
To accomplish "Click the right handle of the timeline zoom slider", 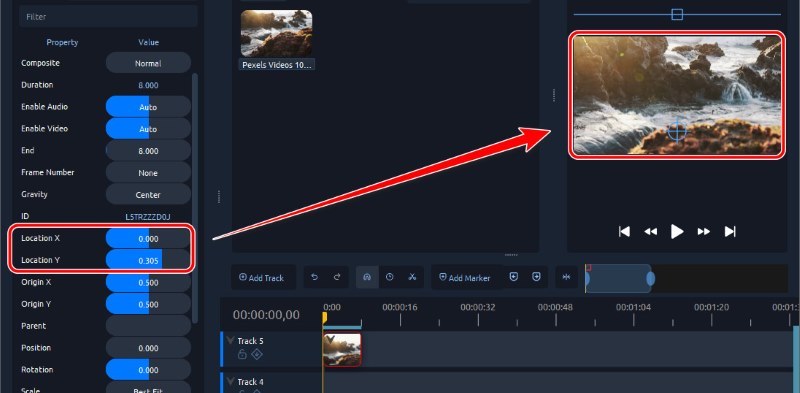I will point(651,279).
